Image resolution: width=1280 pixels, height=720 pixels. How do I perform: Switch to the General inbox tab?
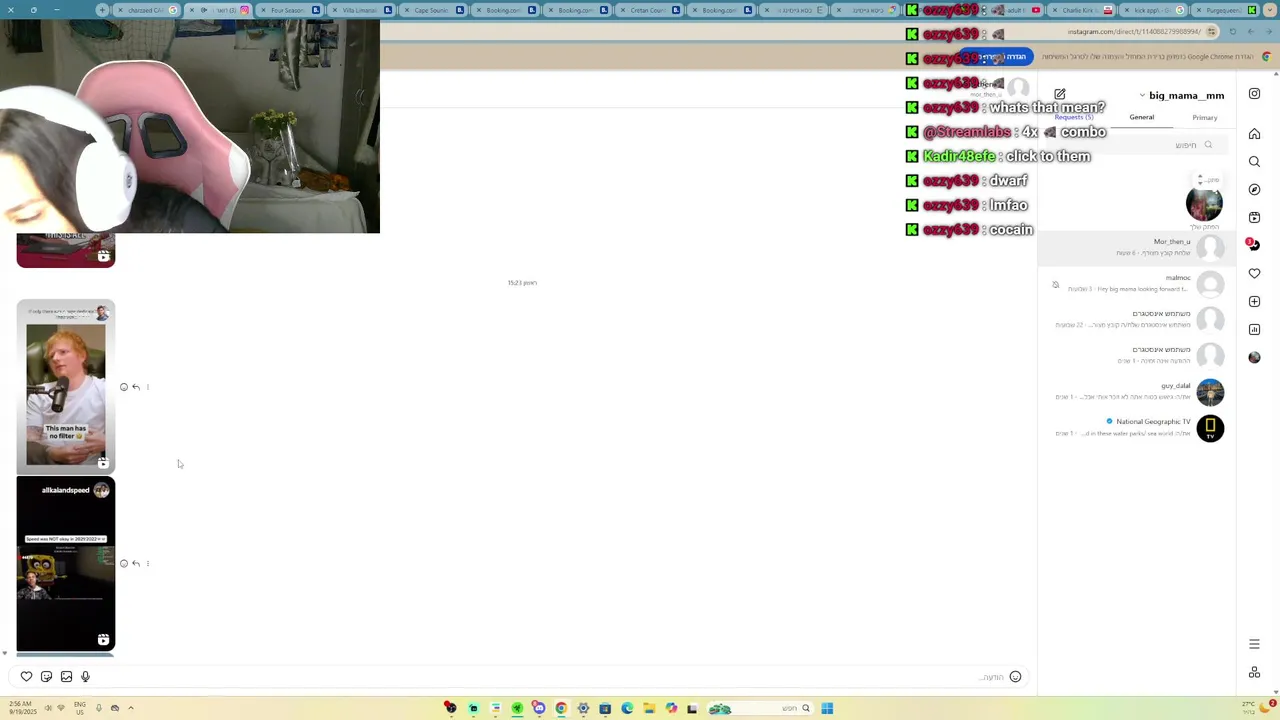coord(1141,118)
